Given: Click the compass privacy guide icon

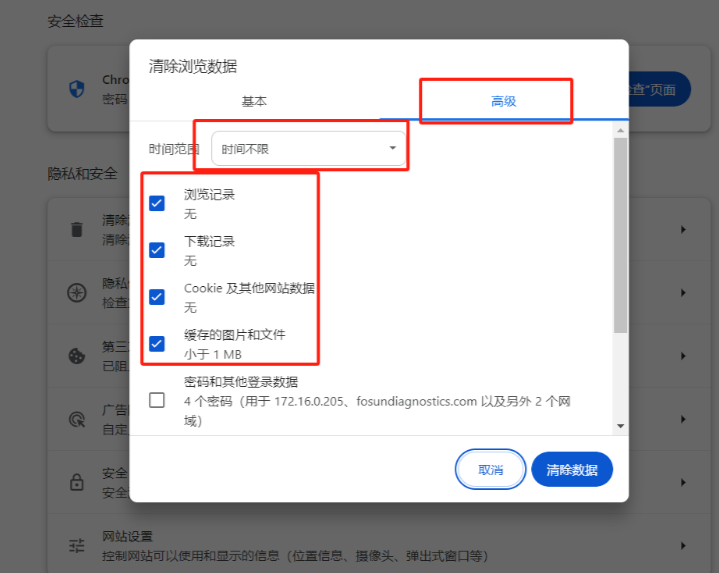Looking at the screenshot, I should tap(77, 292).
